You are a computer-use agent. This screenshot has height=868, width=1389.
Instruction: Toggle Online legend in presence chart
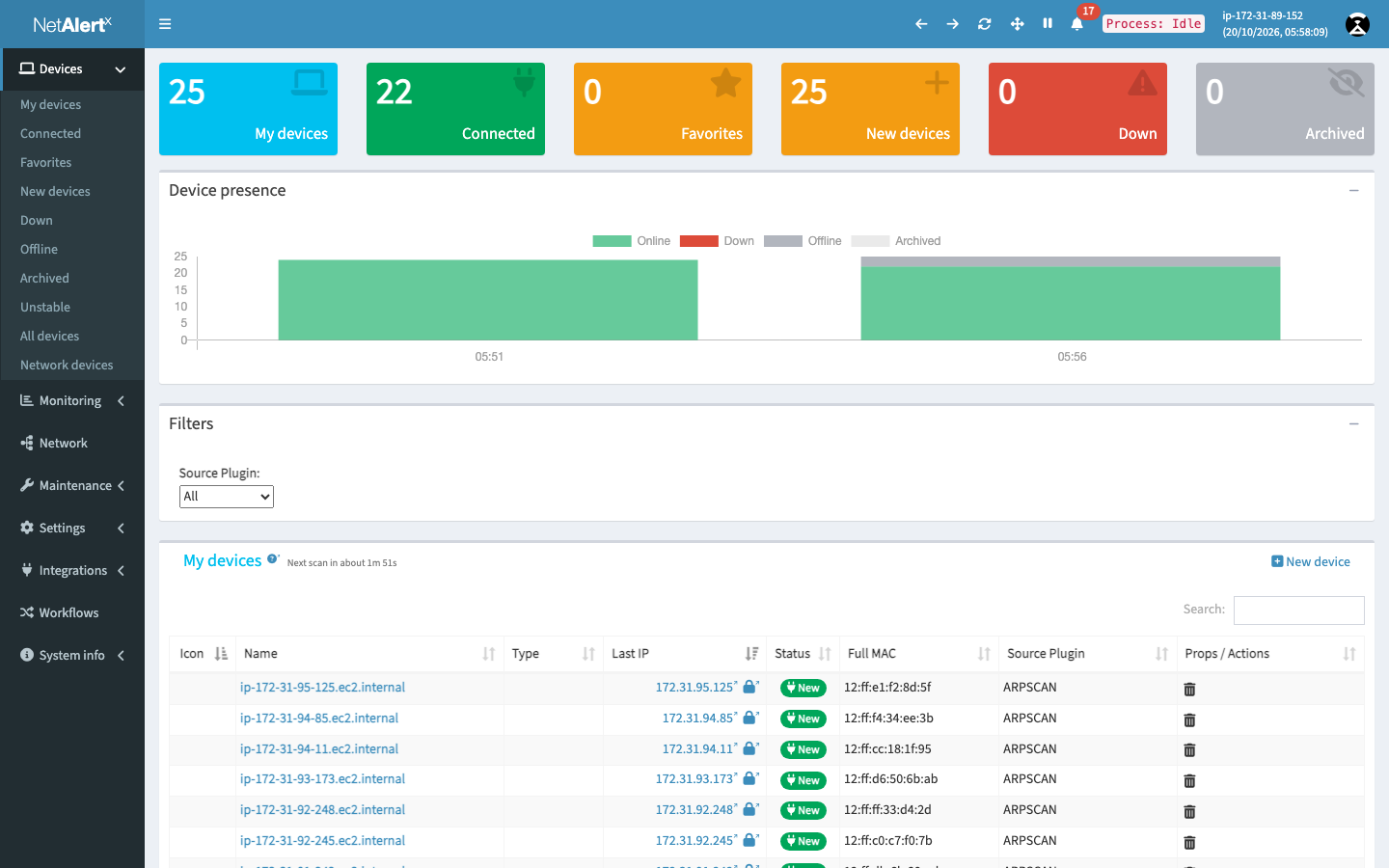click(631, 241)
